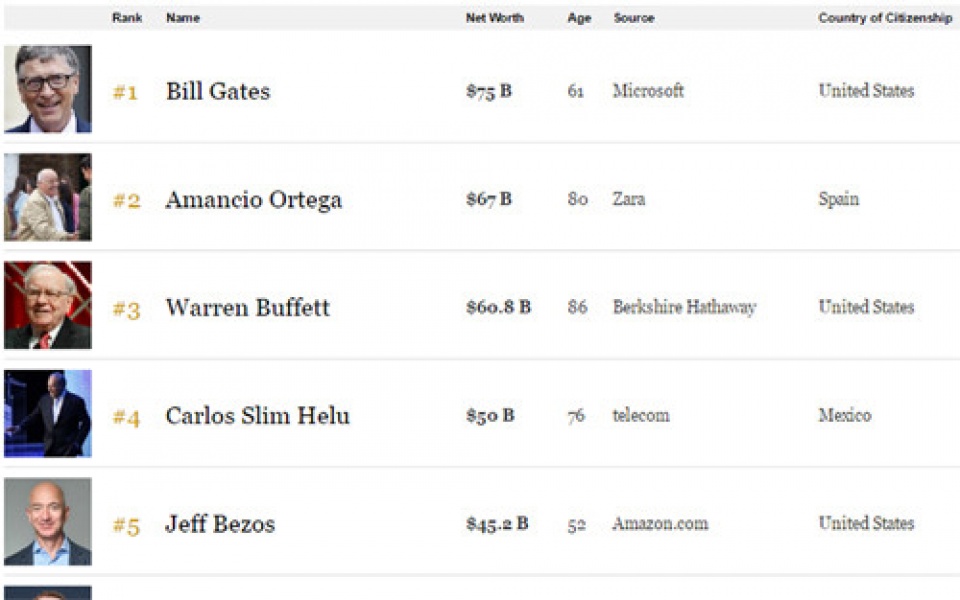
Task: Open the photo in the Zara row
Action: [x=48, y=197]
